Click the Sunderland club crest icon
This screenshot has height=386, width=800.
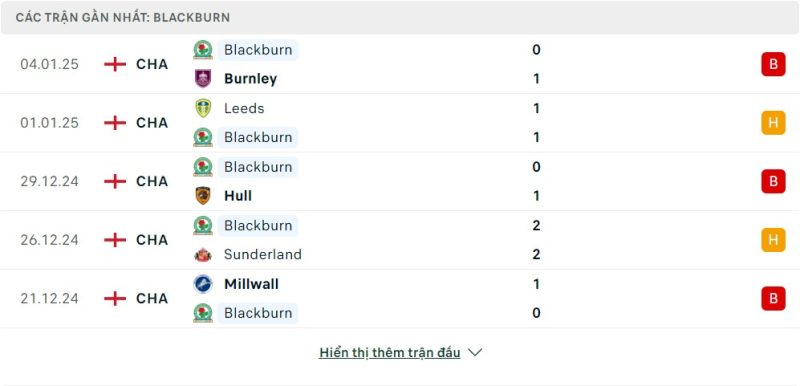coord(203,254)
